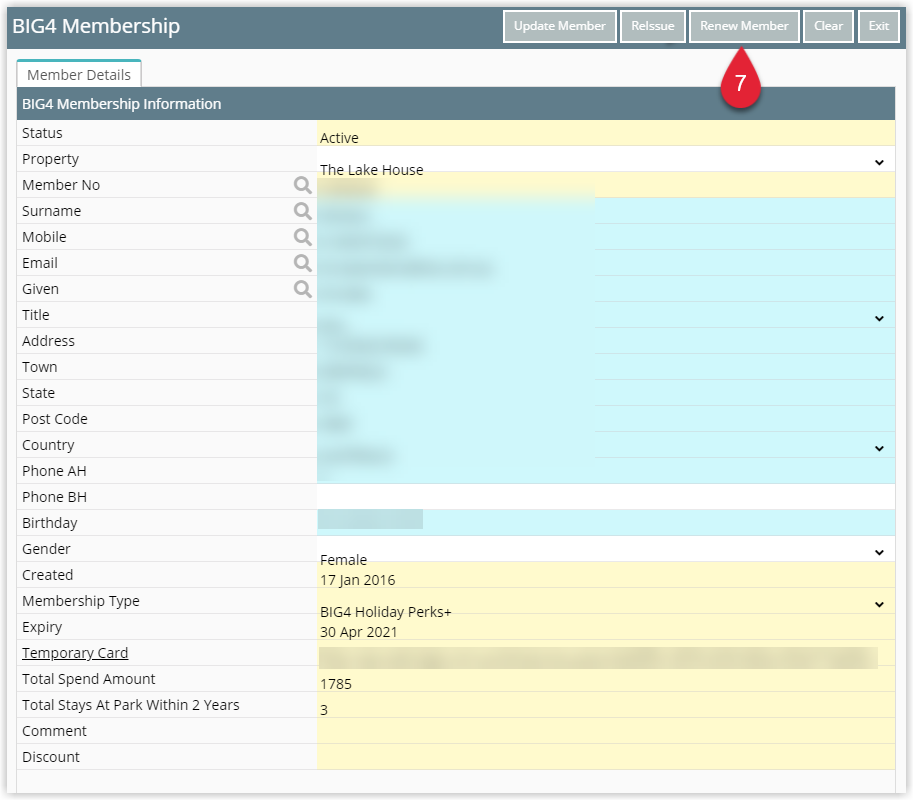The image size is (914, 801).
Task: Click the State input field
Action: [x=606, y=393]
